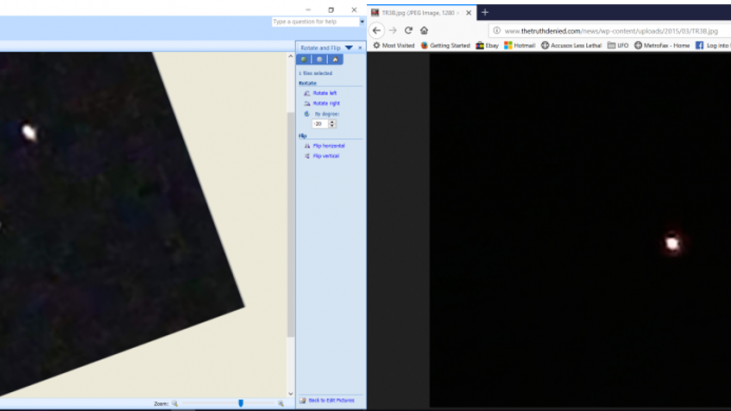Viewport: 731px width, 411px height.
Task: Open the Metrofax - Home bookmark
Action: [662, 45]
